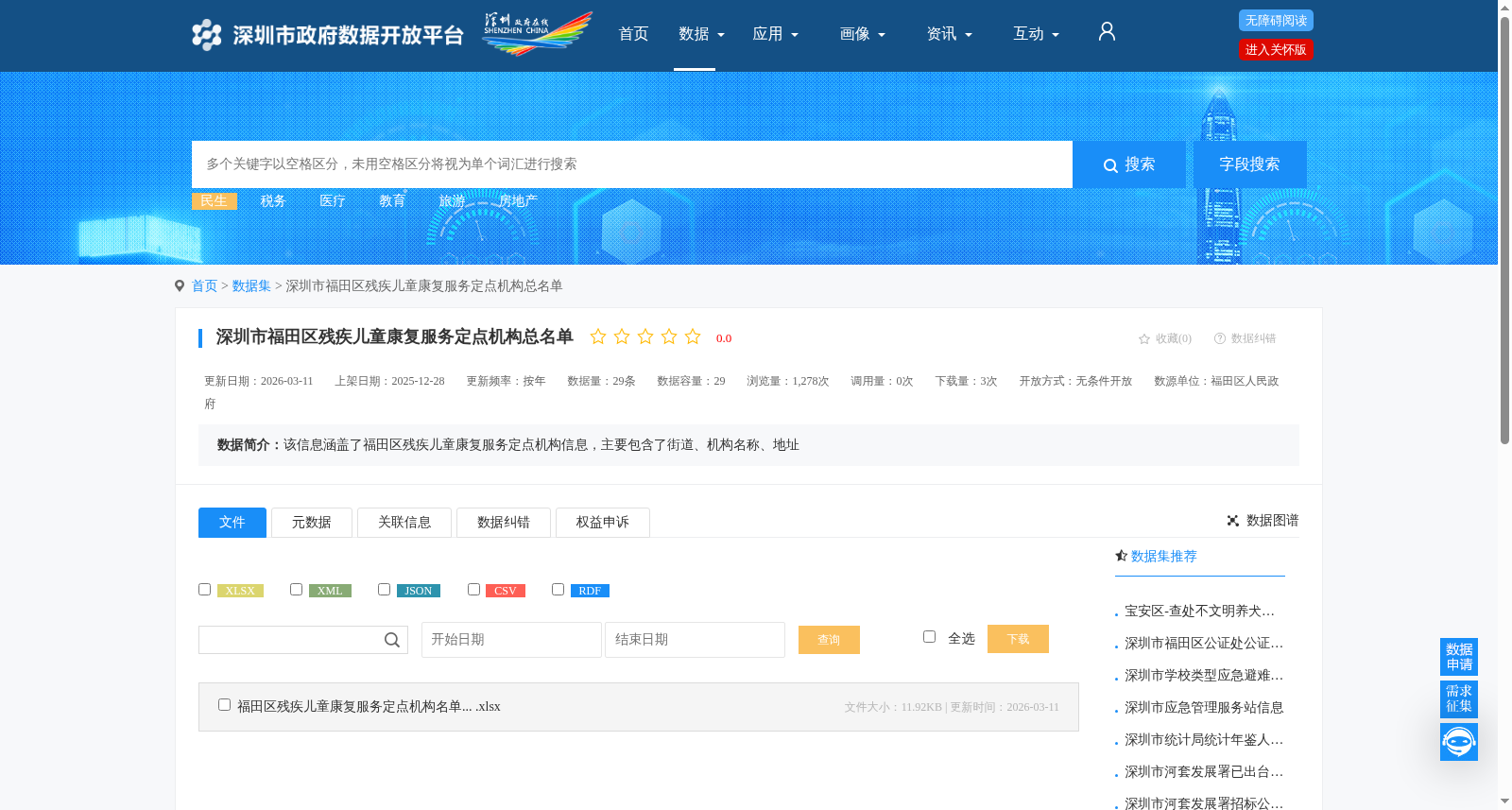1512x810 pixels.
Task: Click magnifier icon in file search box
Action: [x=392, y=640]
